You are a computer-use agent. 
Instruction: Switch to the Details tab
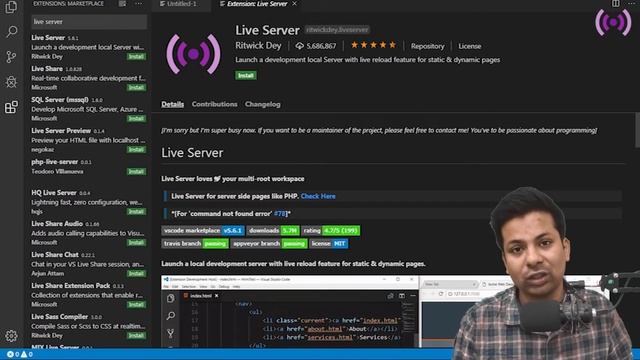click(x=172, y=104)
